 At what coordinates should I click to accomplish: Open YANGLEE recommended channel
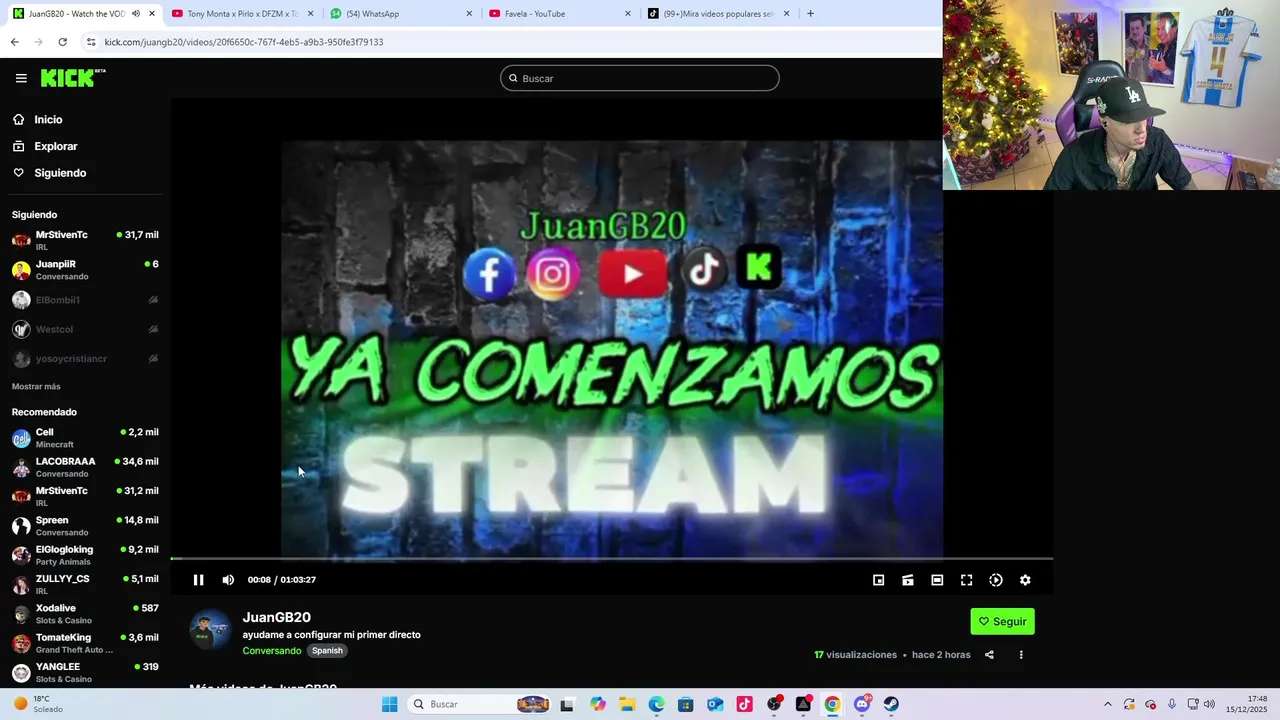coord(85,672)
